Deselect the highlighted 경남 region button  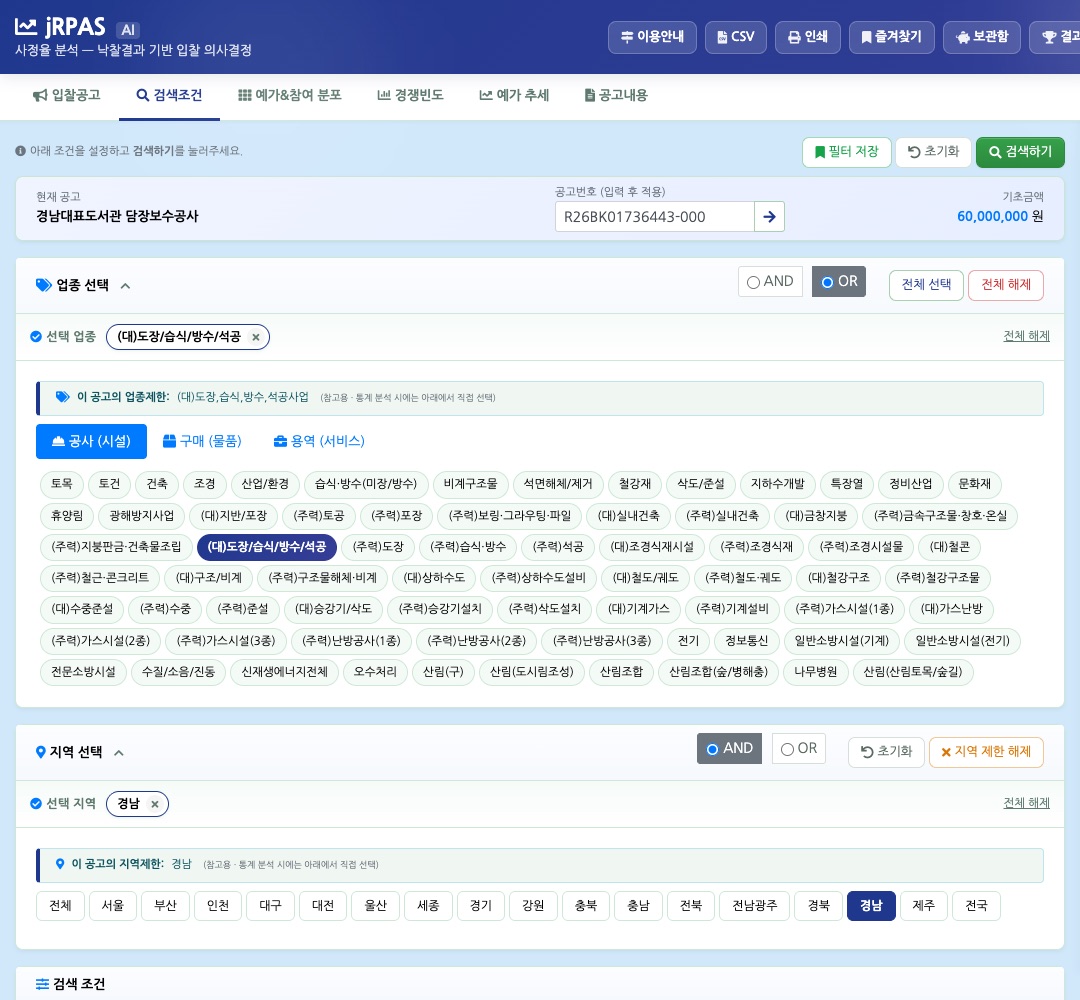[x=871, y=906]
